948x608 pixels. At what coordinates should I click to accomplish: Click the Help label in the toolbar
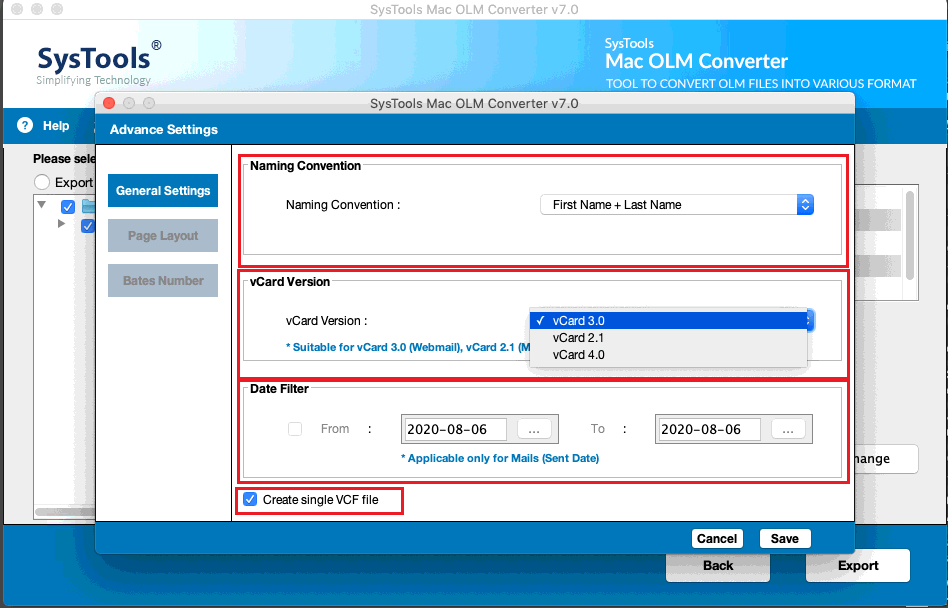point(56,126)
